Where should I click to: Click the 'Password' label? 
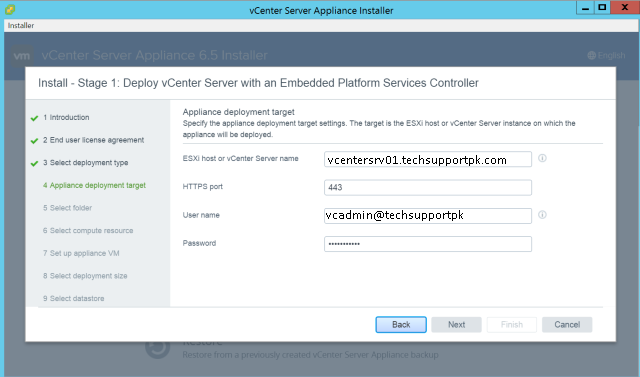pos(199,243)
